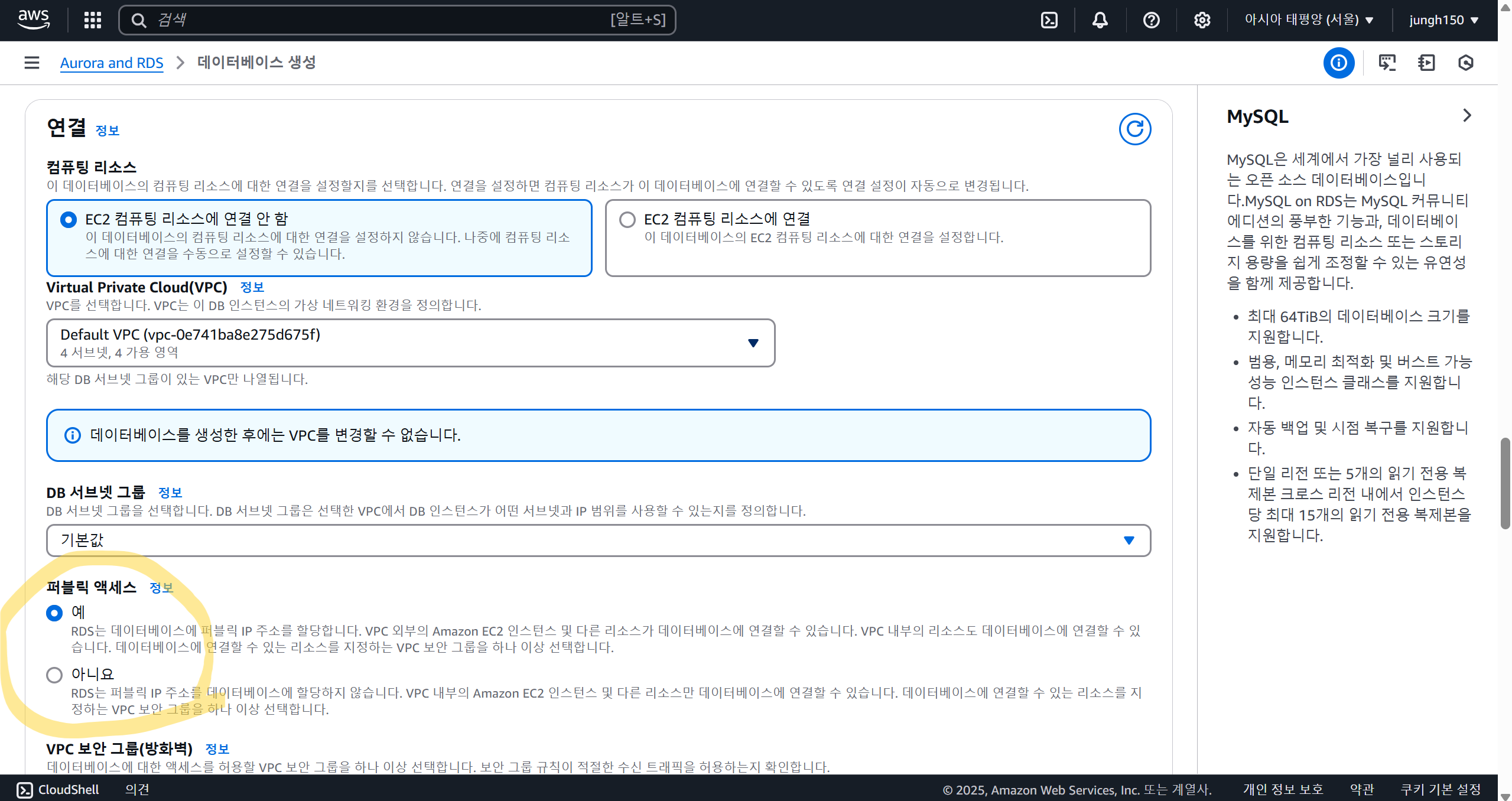Collapse the MySQL help panel chevron
The width and height of the screenshot is (1512, 801).
[x=1467, y=115]
